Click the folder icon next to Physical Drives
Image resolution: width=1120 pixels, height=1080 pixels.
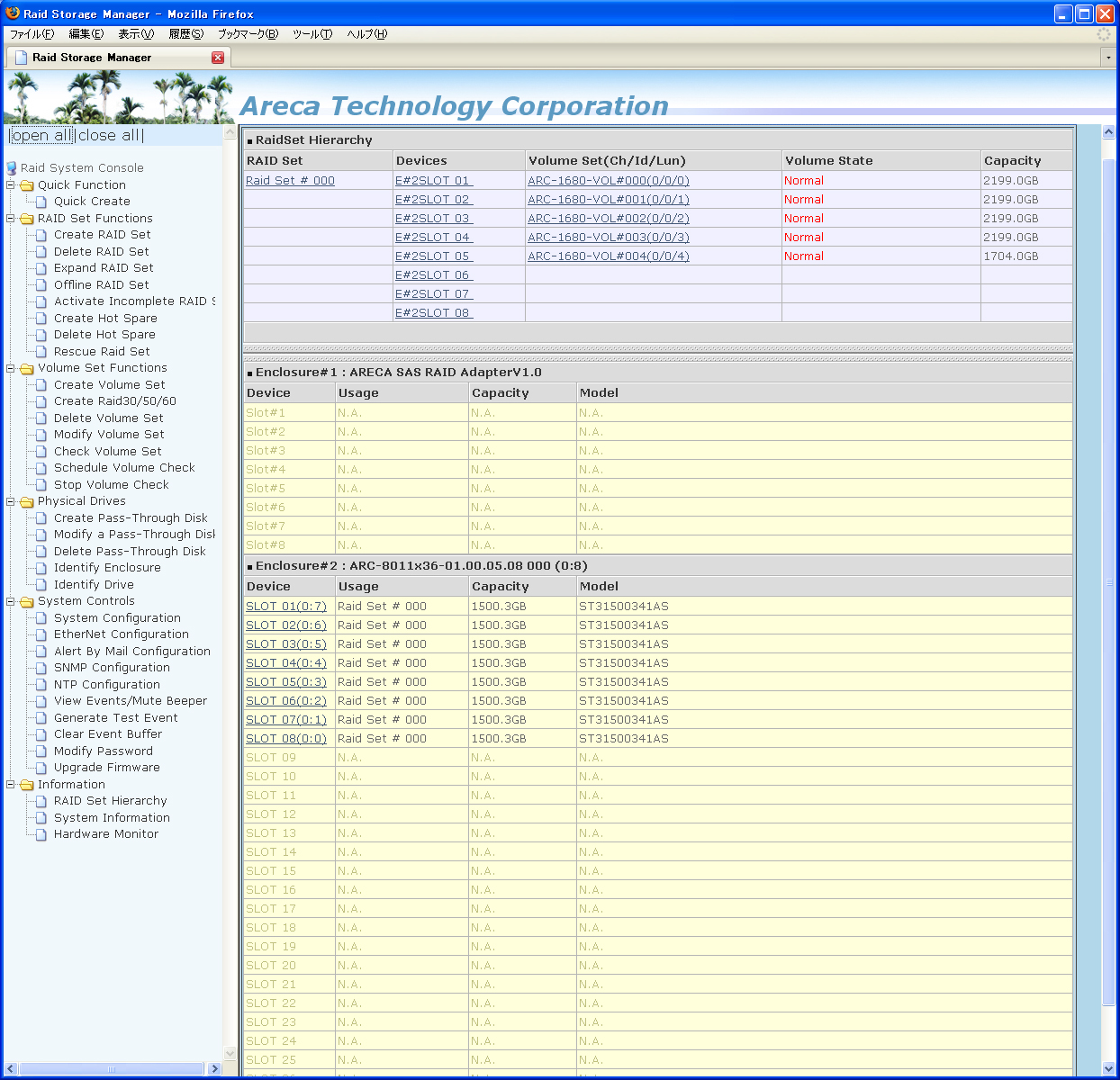coord(27,502)
